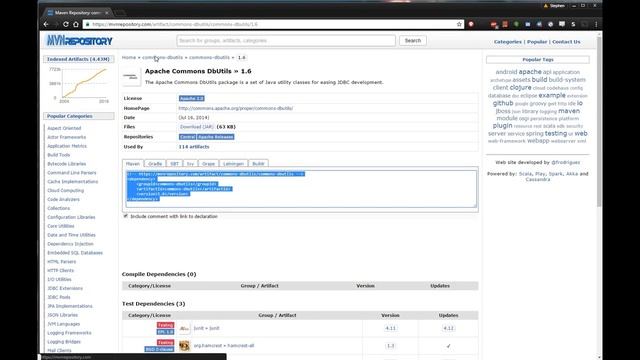640x360 pixels.
Task: Open the Embedded SQL Databases category
Action: pos(75,253)
